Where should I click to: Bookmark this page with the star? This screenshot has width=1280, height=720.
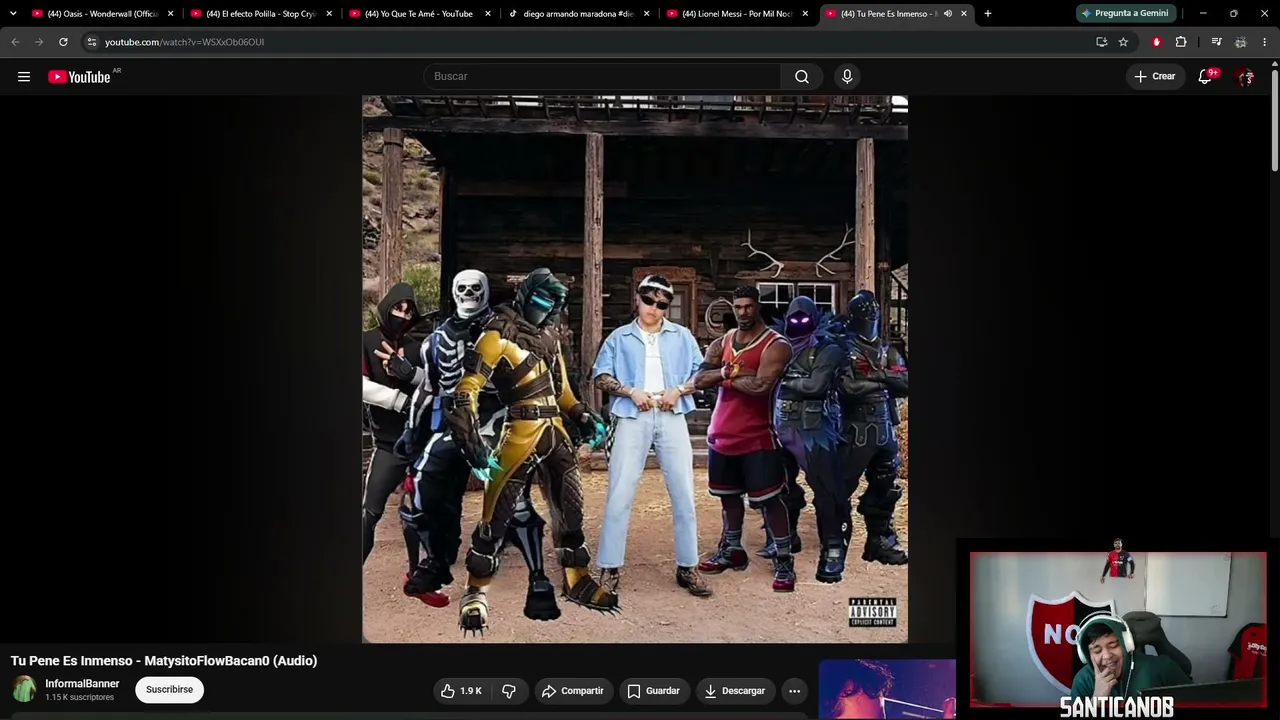pyautogui.click(x=1123, y=42)
